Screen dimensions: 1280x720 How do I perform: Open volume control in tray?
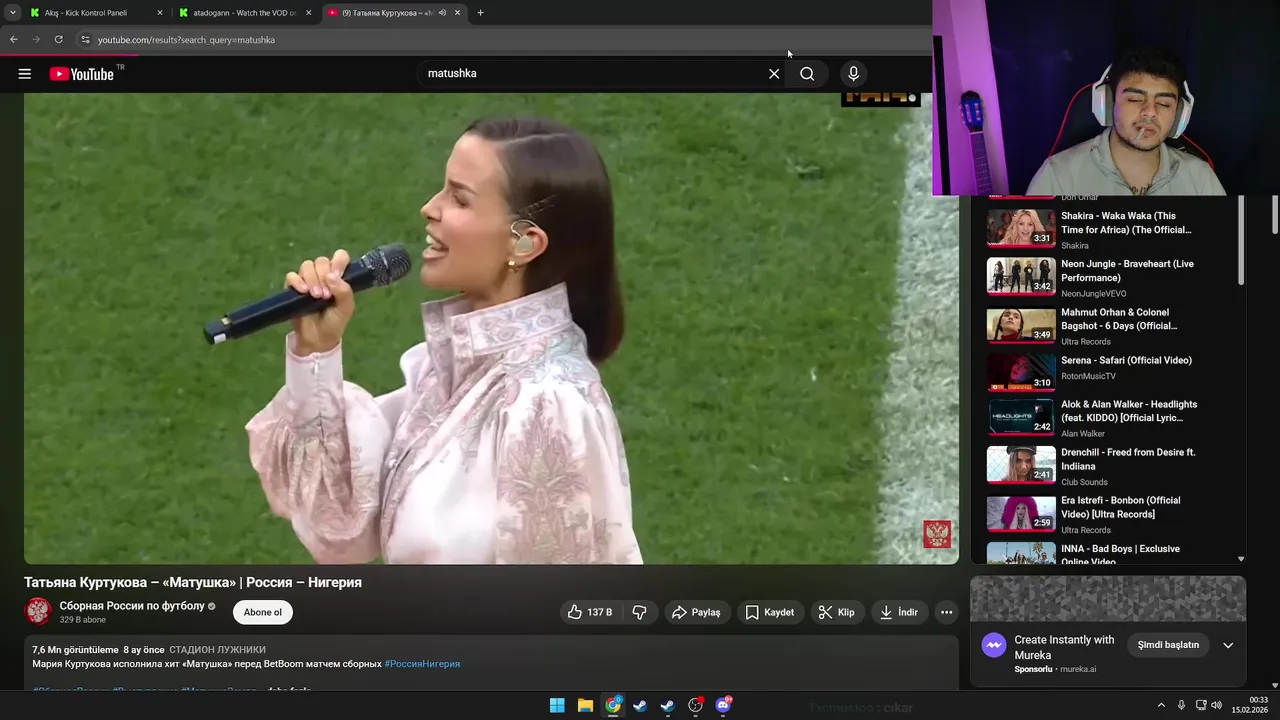[x=1216, y=705]
